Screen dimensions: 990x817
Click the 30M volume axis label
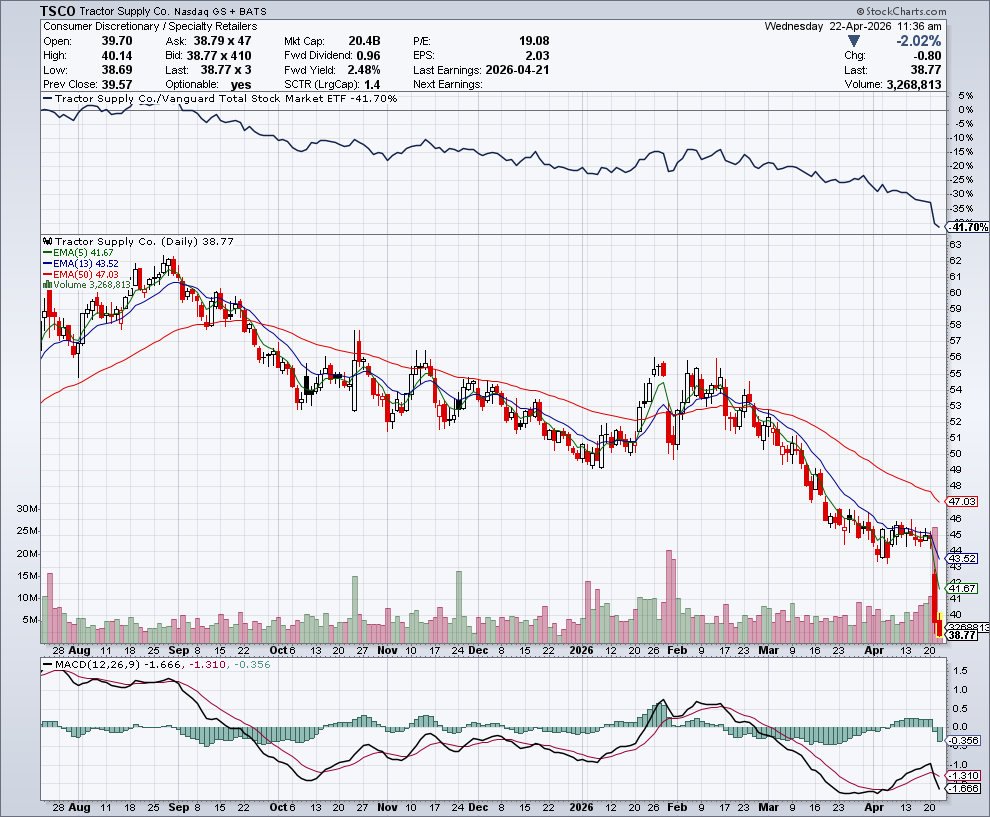pyautogui.click(x=27, y=509)
